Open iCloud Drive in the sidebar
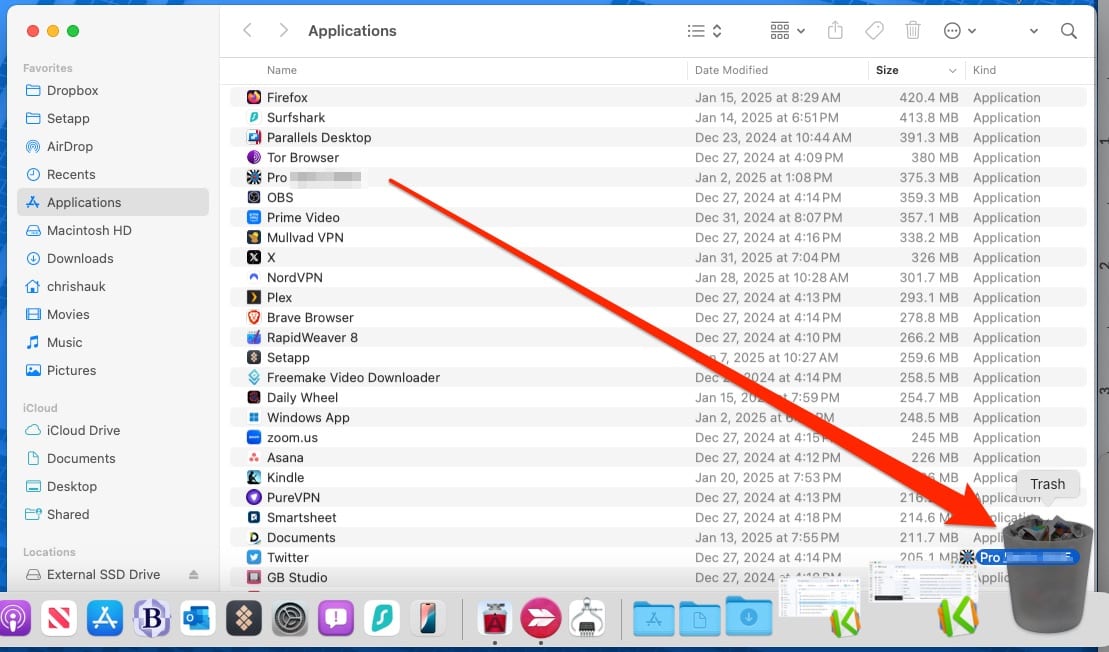This screenshot has height=652, width=1109. [113, 430]
